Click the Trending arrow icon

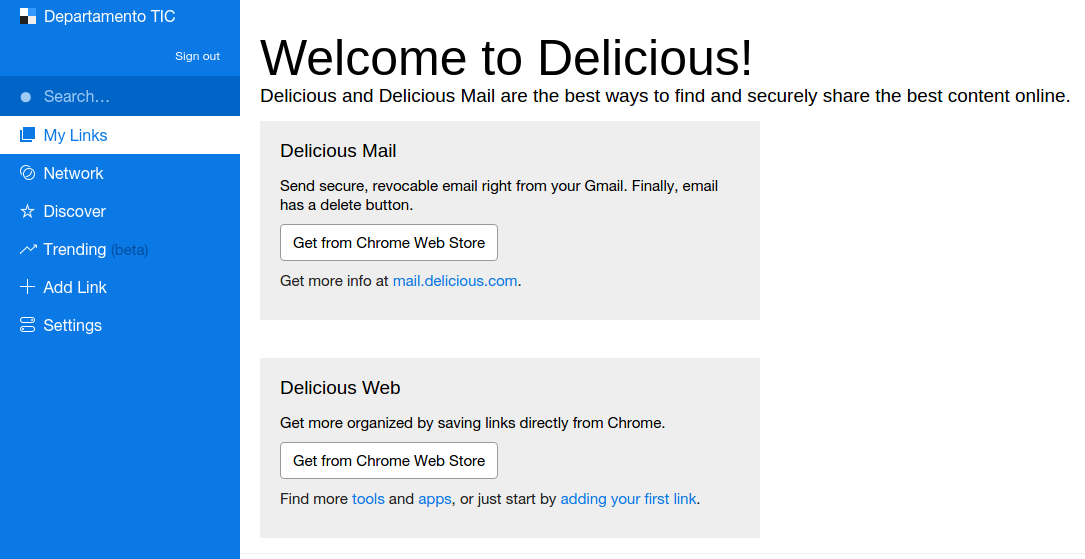pos(27,249)
